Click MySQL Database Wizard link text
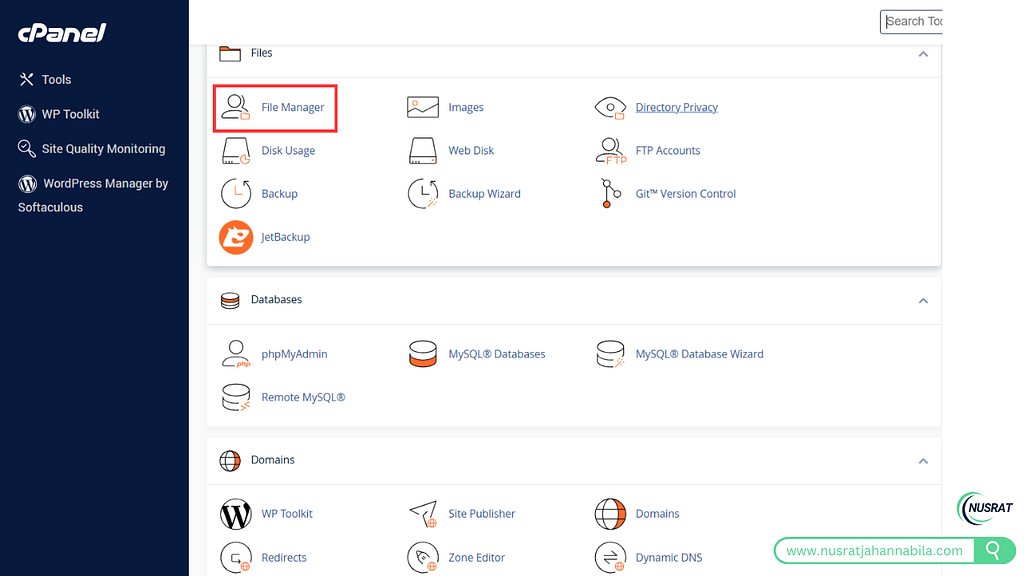This screenshot has width=1024, height=576. [699, 354]
